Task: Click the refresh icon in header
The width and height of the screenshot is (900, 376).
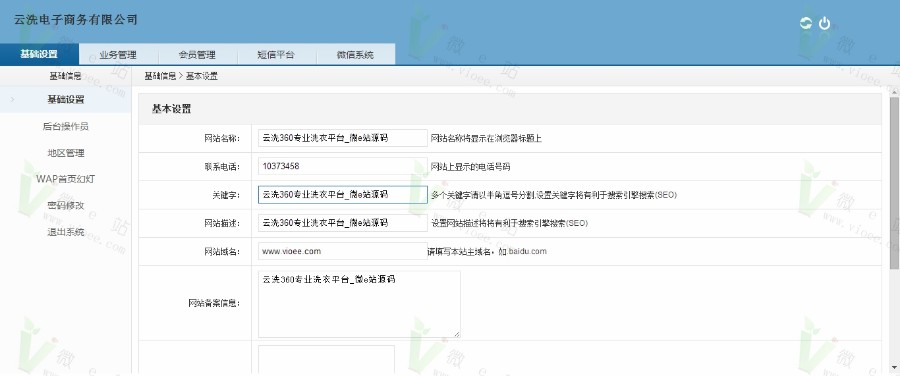Action: [806, 23]
